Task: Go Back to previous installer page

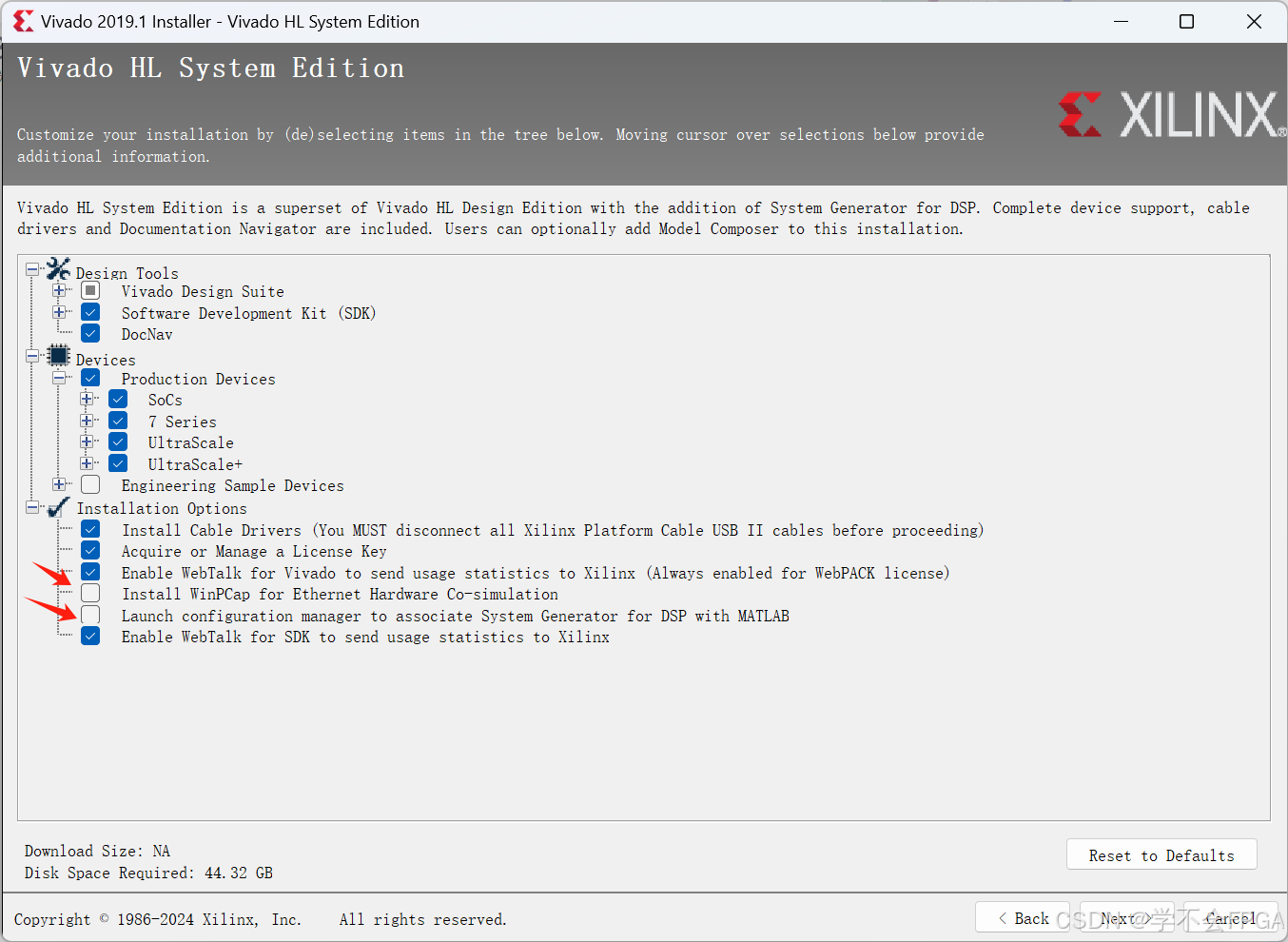Action: (x=1023, y=917)
